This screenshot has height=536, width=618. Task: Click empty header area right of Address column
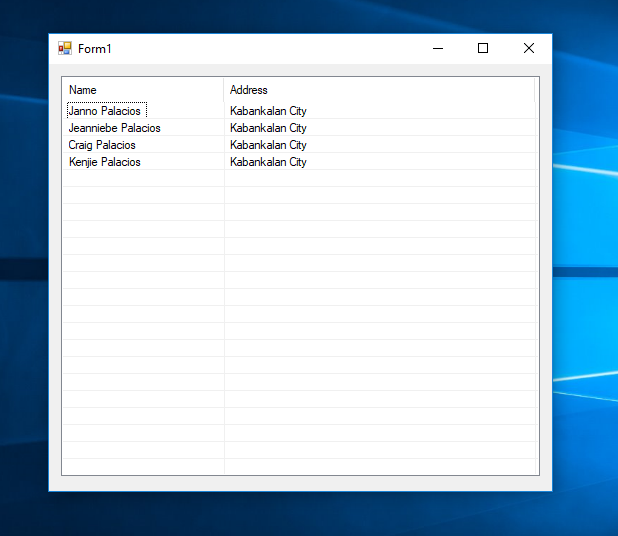(x=537, y=90)
